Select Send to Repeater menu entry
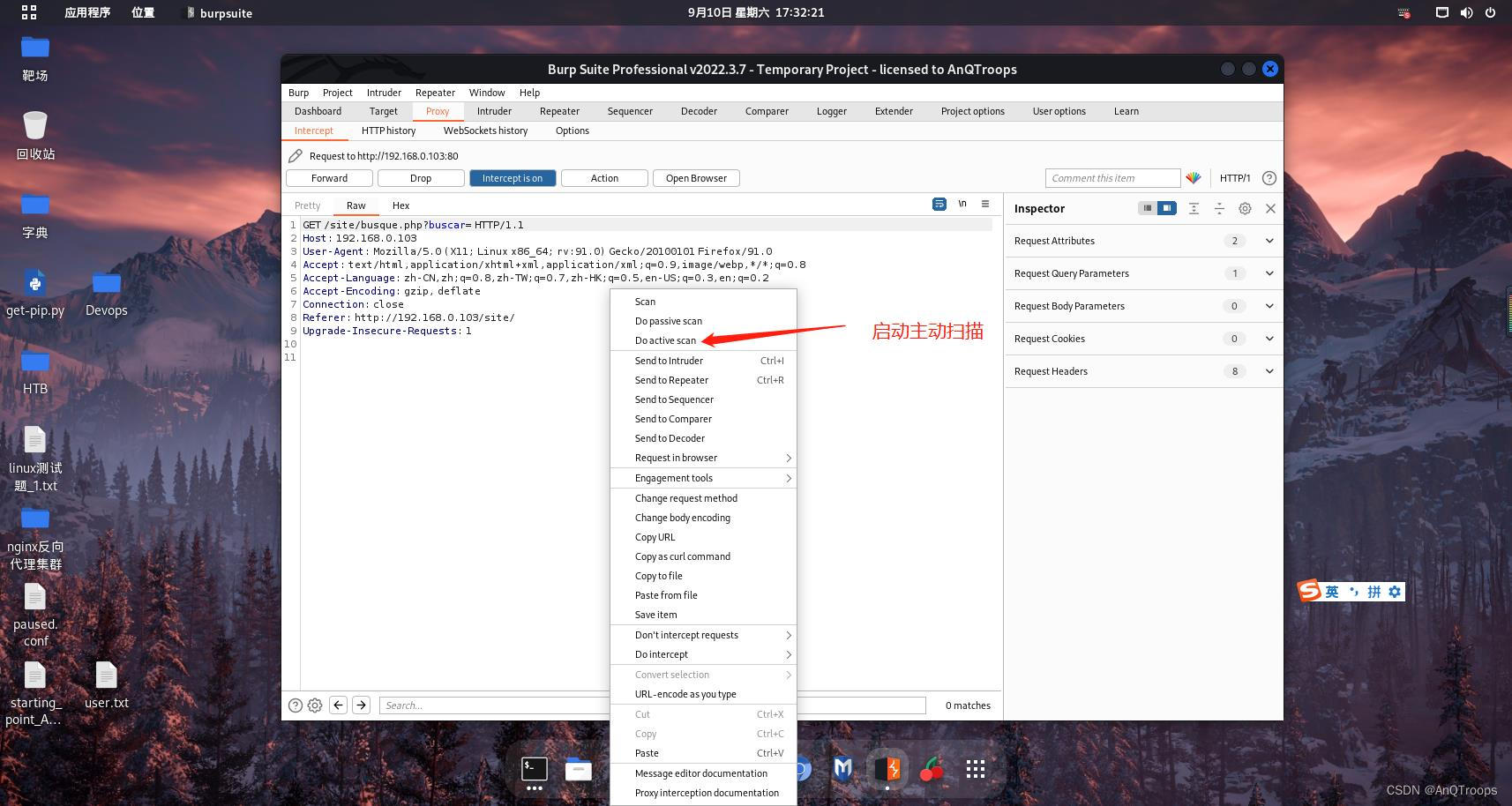 703,380
